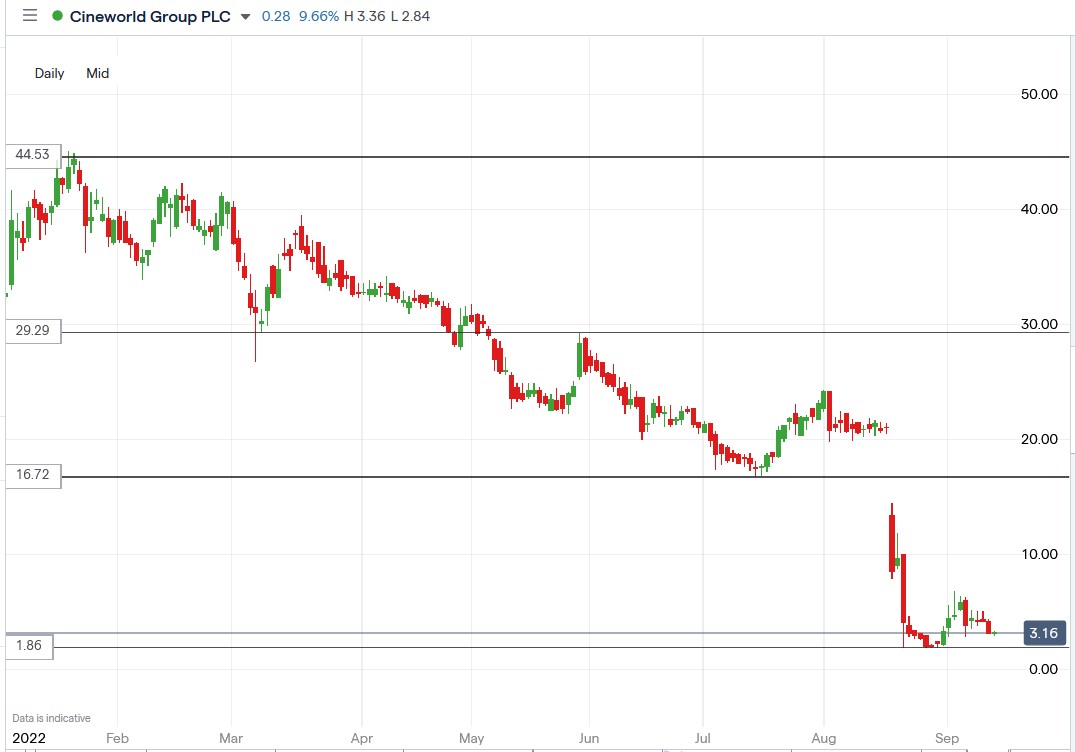Open the hamburger menu icon
Image resolution: width=1075 pixels, height=752 pixels.
(x=29, y=15)
